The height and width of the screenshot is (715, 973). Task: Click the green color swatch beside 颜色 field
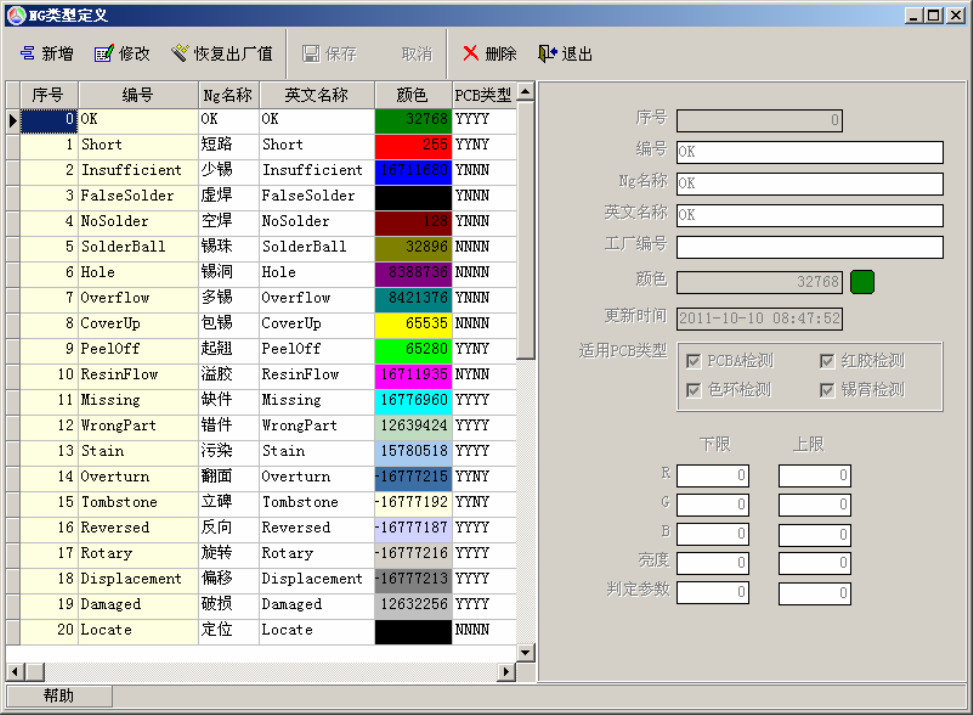point(862,282)
